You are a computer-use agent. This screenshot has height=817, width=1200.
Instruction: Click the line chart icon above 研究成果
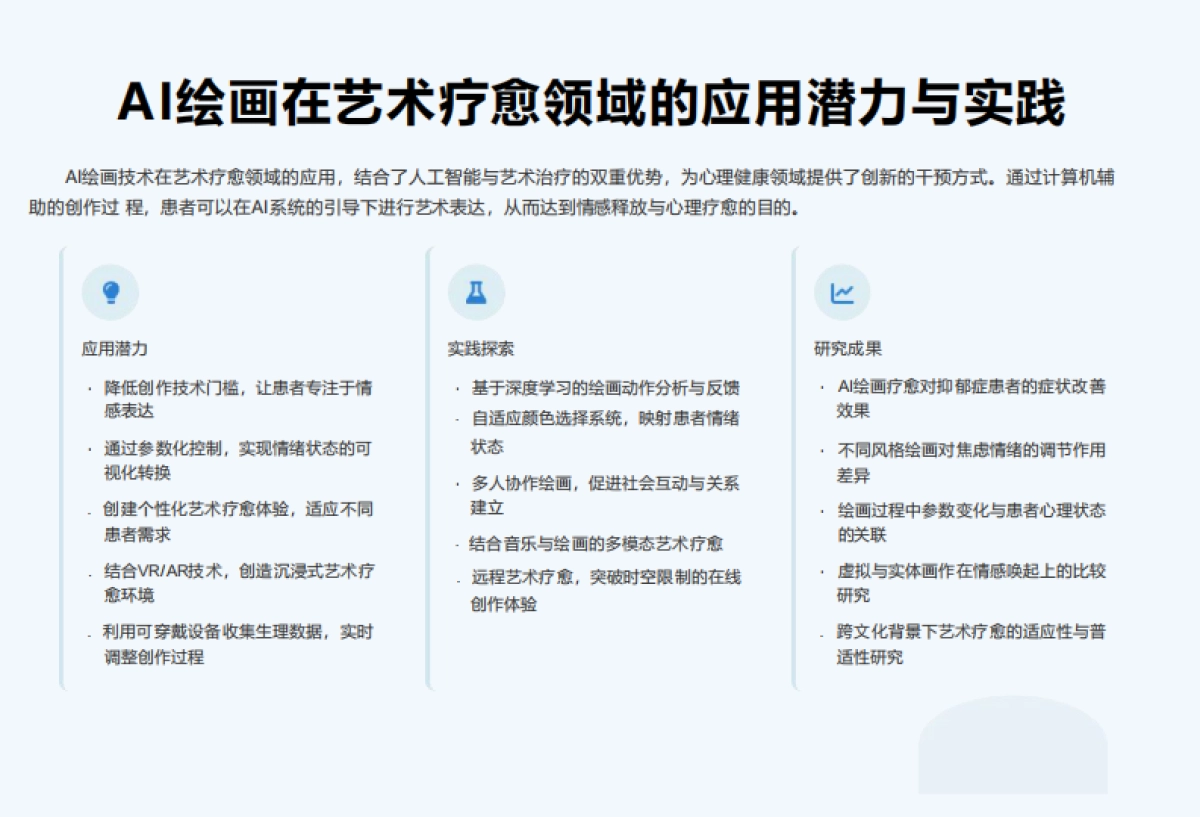[x=843, y=291]
